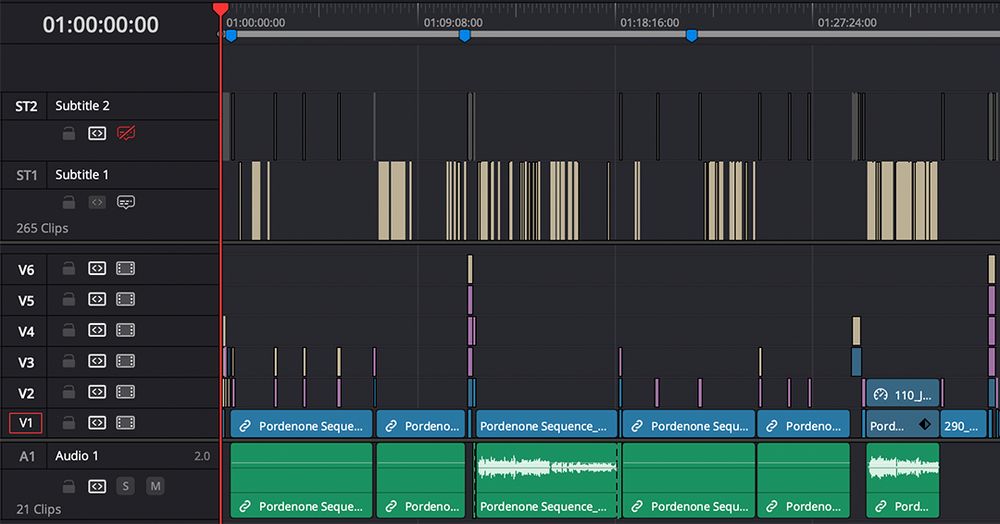Click the Audio 1 track name
Screen dimensions: 1000x524
click(77, 456)
